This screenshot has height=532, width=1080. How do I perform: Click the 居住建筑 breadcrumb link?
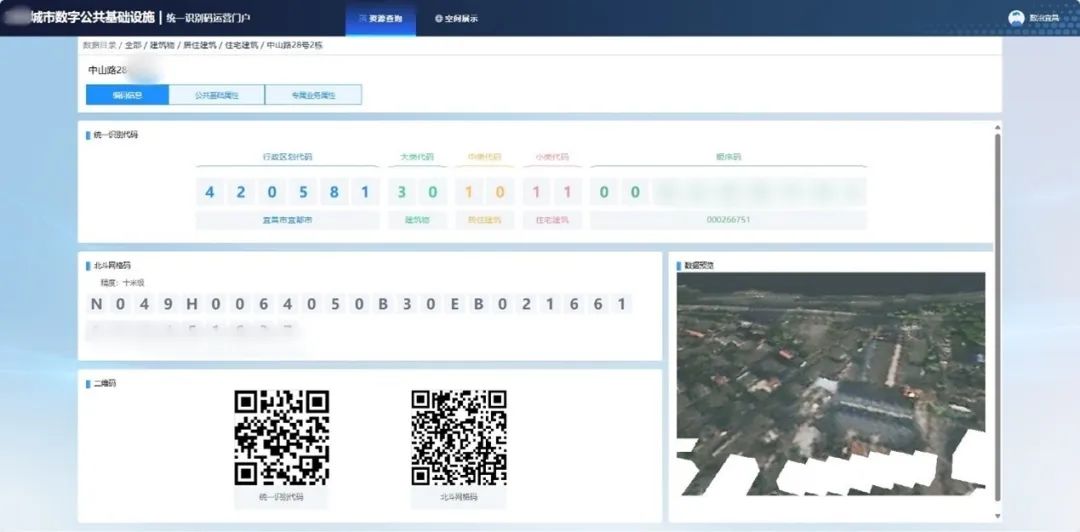pos(199,45)
